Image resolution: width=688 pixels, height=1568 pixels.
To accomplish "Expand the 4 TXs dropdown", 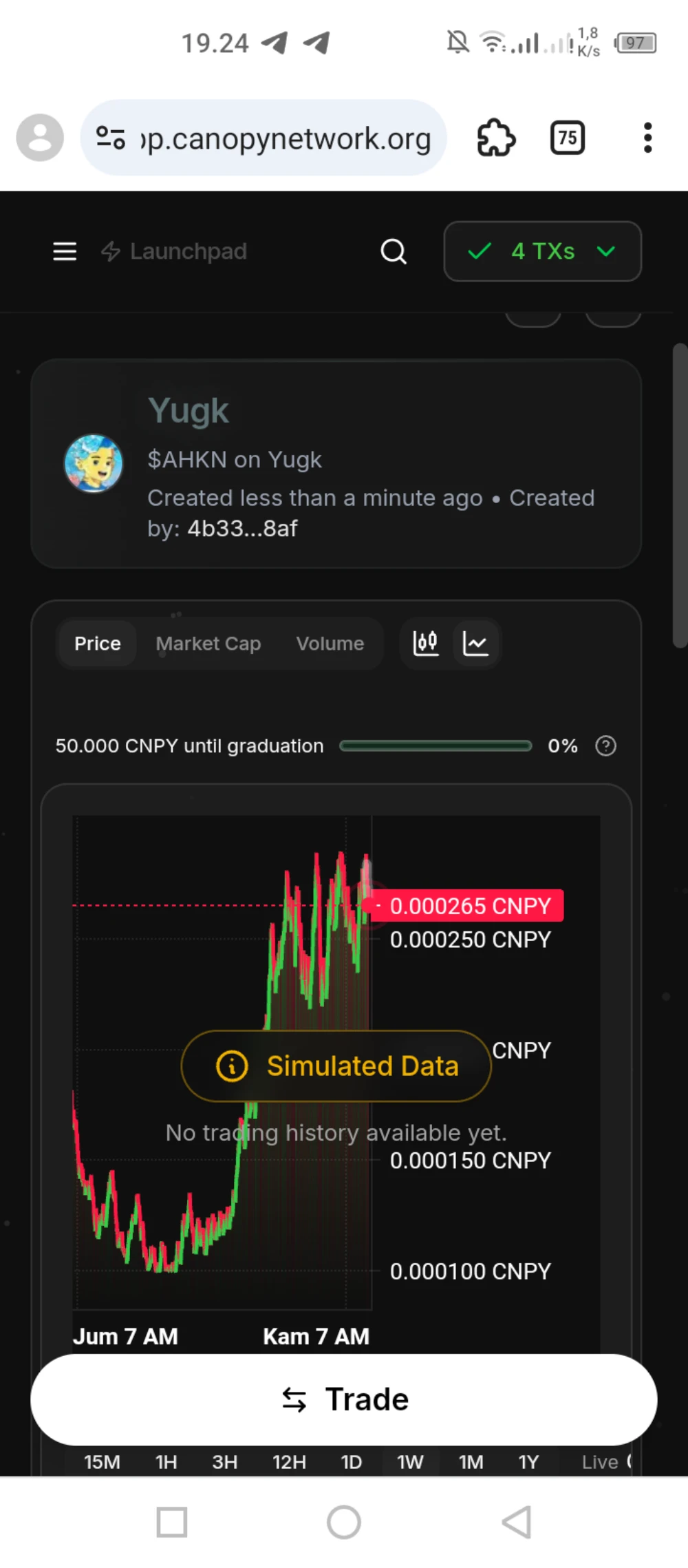I will 542,251.
